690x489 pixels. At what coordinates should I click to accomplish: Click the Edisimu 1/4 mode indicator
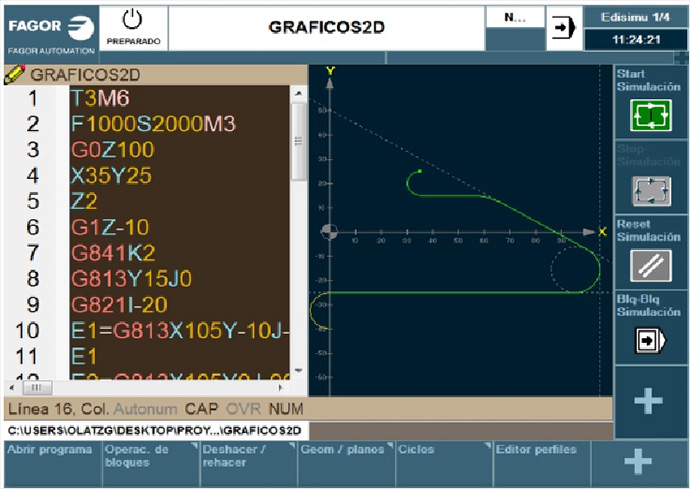[x=635, y=18]
